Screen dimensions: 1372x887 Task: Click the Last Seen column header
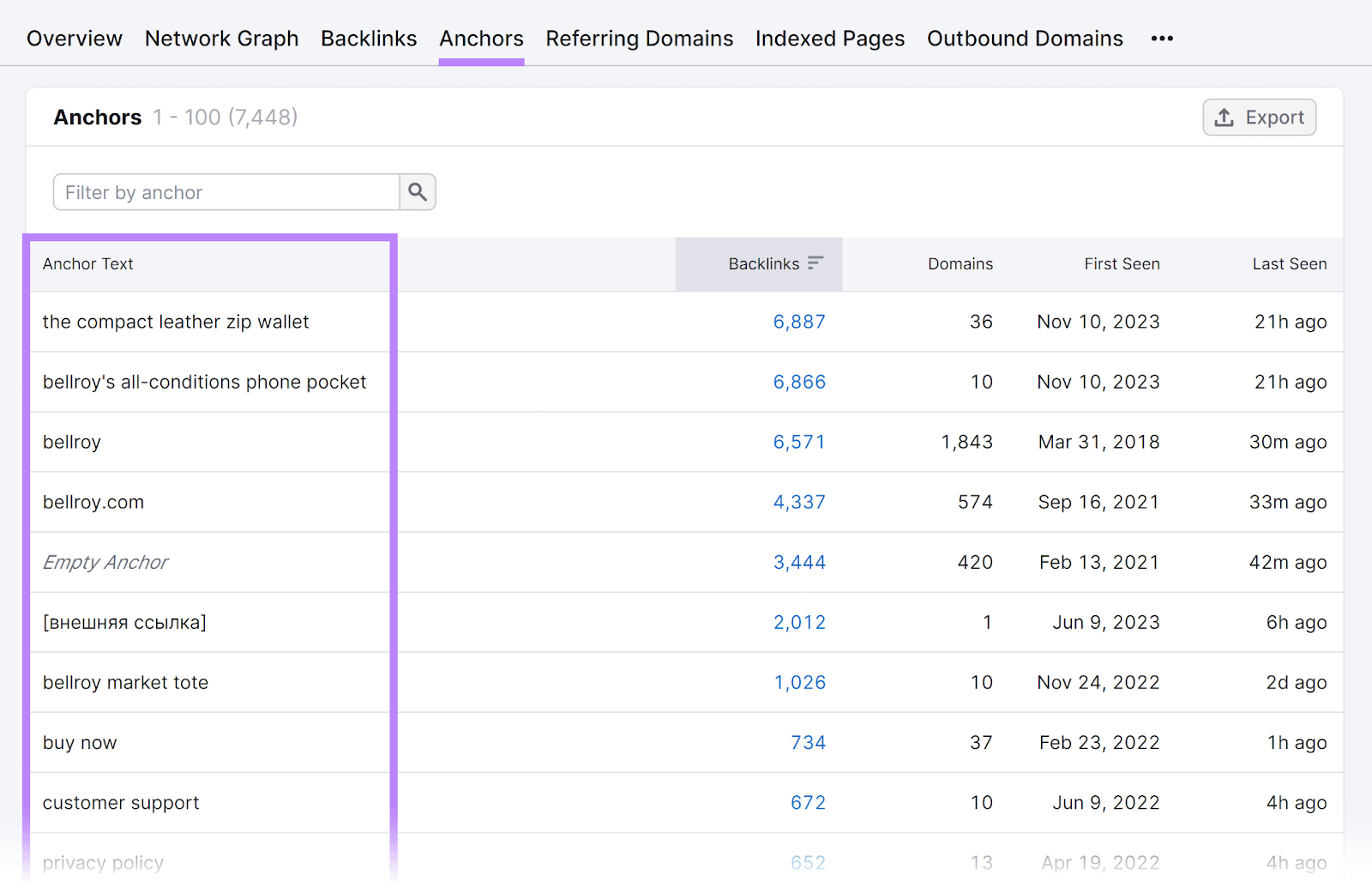(x=1290, y=263)
